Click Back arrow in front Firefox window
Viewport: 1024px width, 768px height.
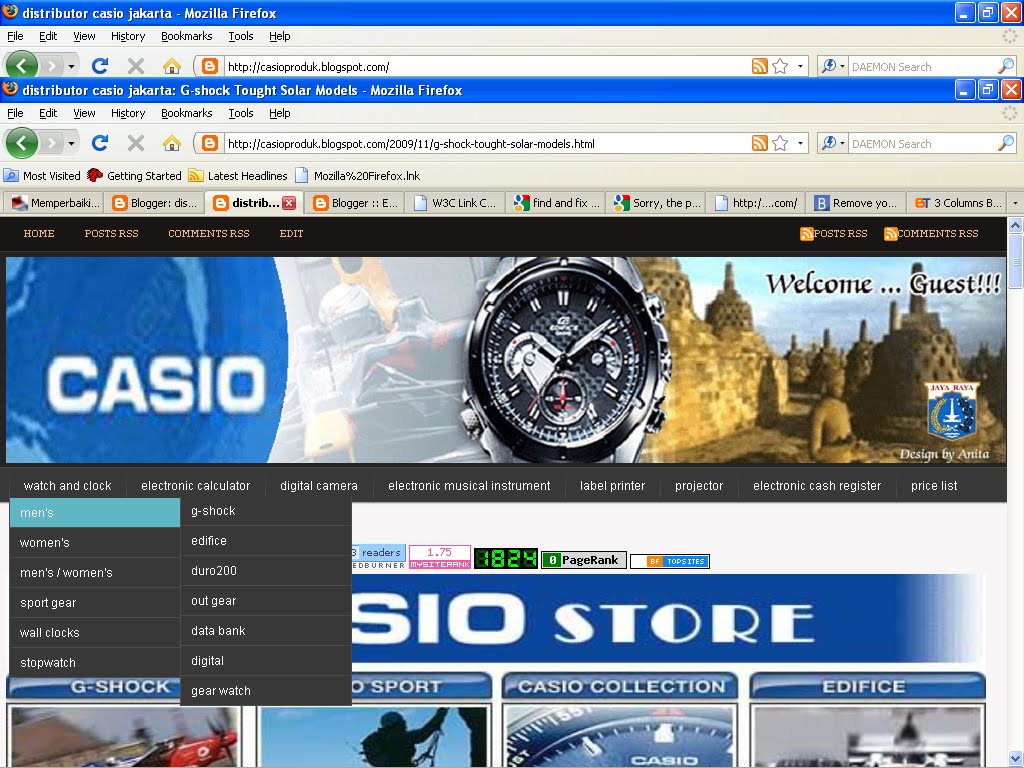coord(22,143)
